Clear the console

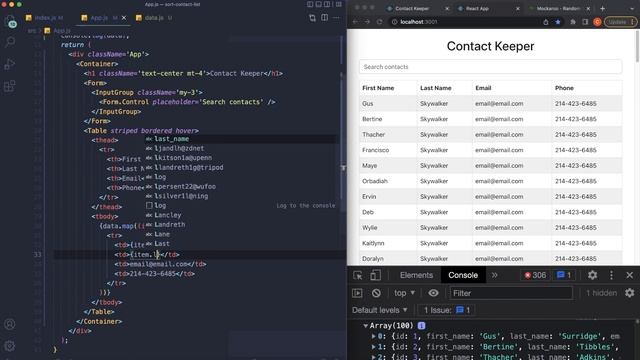(376, 293)
